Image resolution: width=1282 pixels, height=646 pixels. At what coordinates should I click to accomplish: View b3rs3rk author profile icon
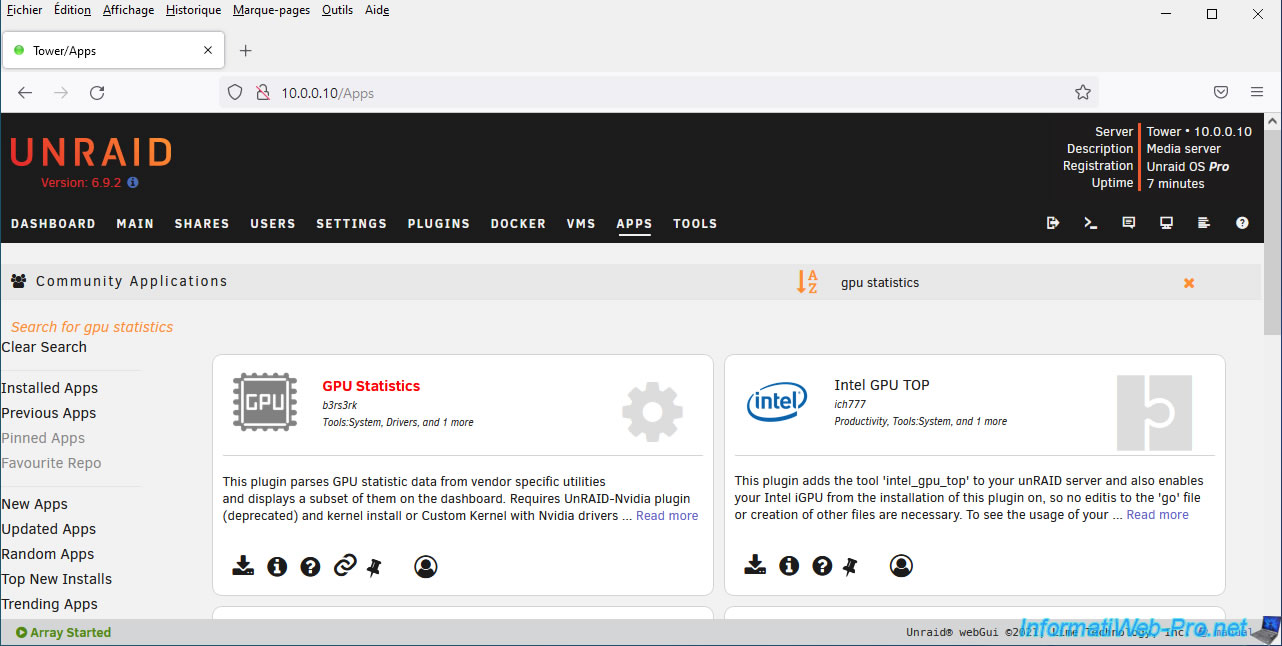tap(425, 566)
